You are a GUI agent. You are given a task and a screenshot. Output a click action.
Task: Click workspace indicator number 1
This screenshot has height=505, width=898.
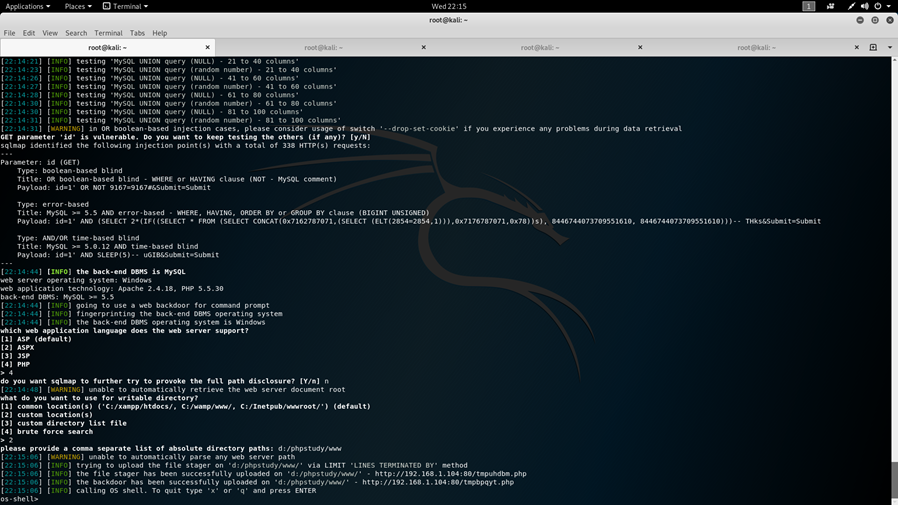pos(809,6)
